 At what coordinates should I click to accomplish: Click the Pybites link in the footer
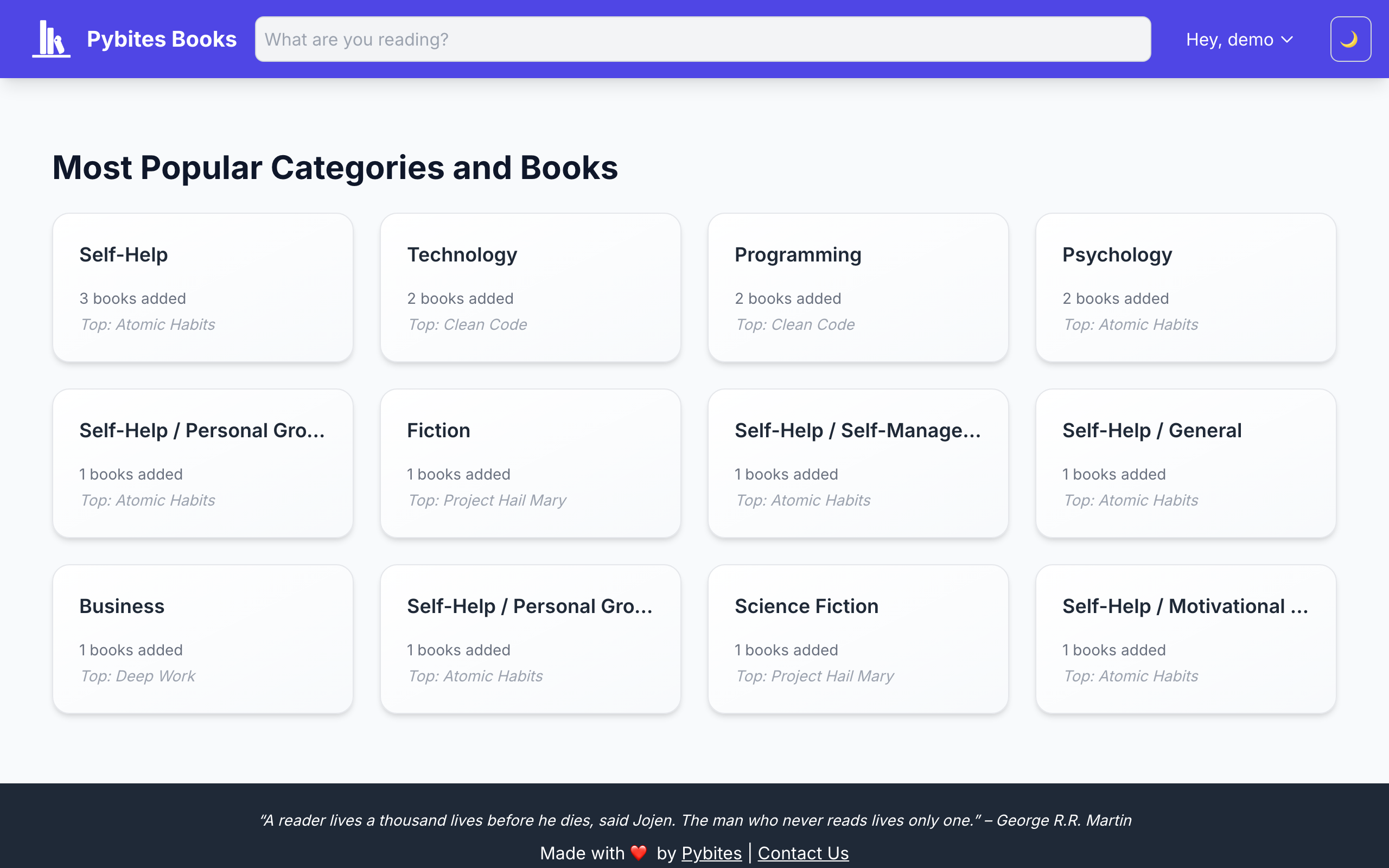(x=712, y=853)
